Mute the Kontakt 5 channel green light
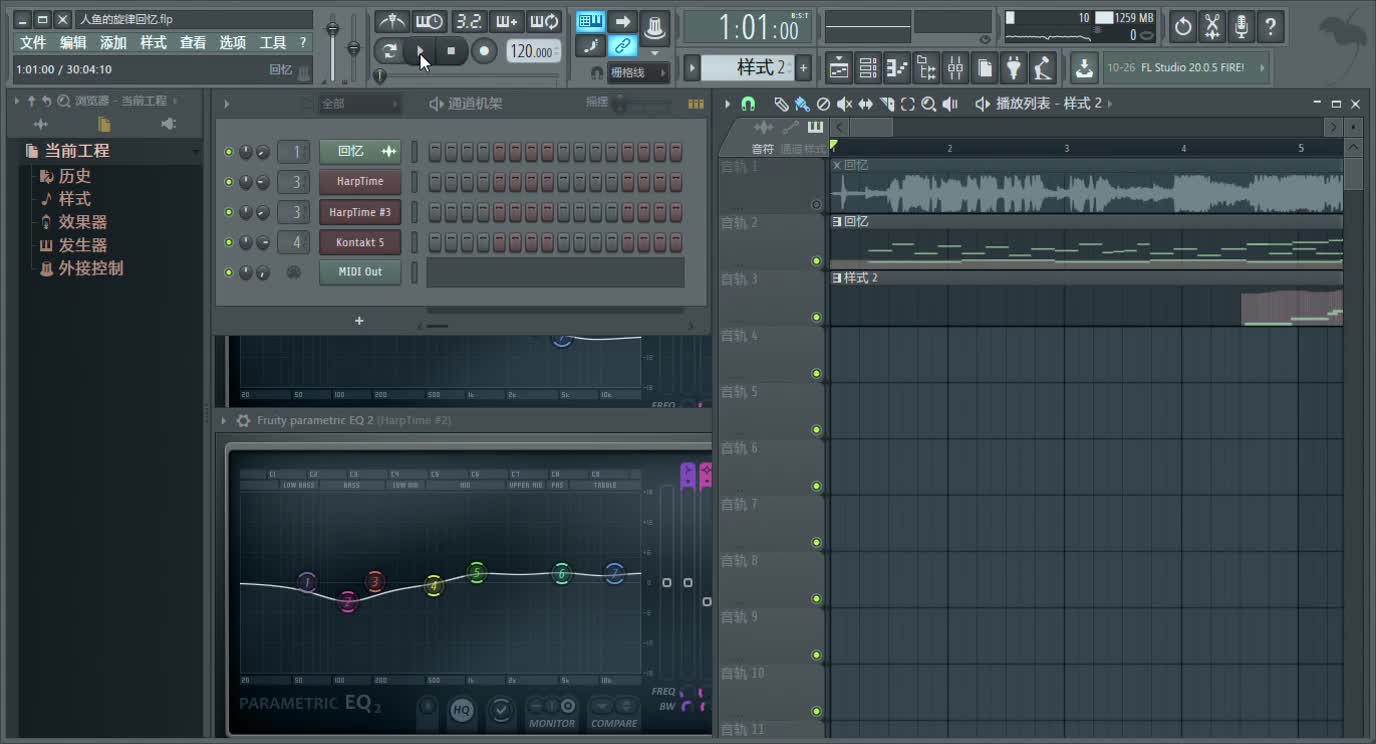The image size is (1376, 744). 229,242
